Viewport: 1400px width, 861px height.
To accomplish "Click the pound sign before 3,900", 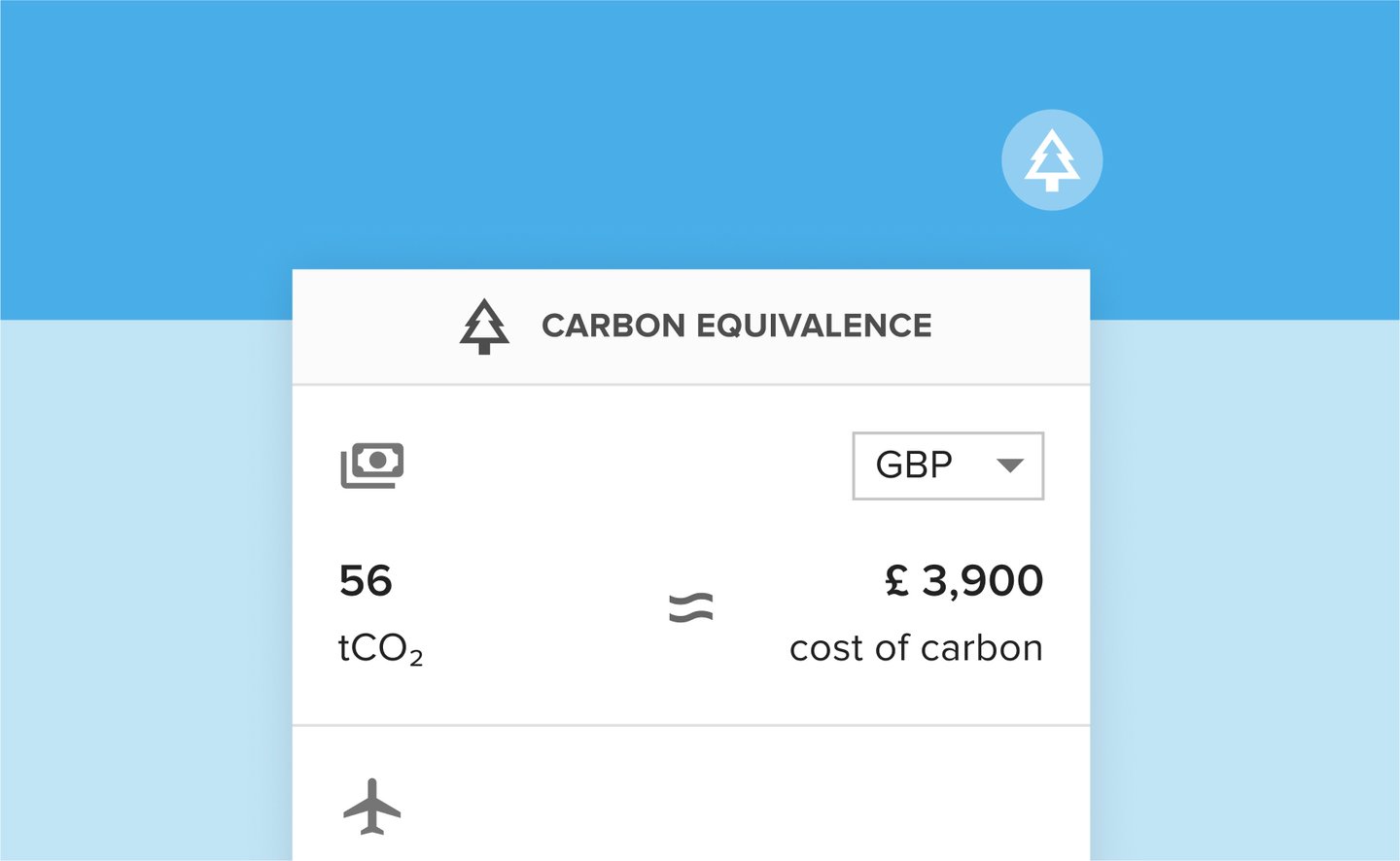I will [896, 581].
